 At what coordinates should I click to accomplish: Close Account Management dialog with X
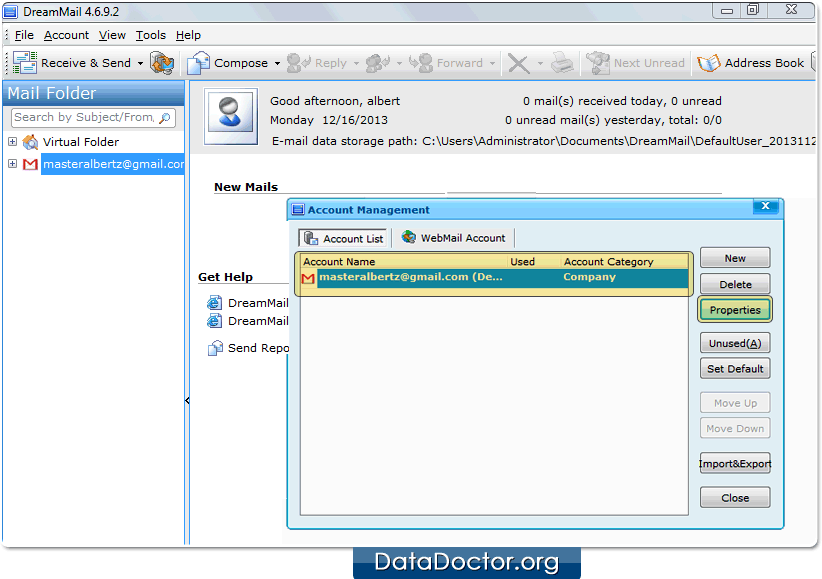click(765, 206)
